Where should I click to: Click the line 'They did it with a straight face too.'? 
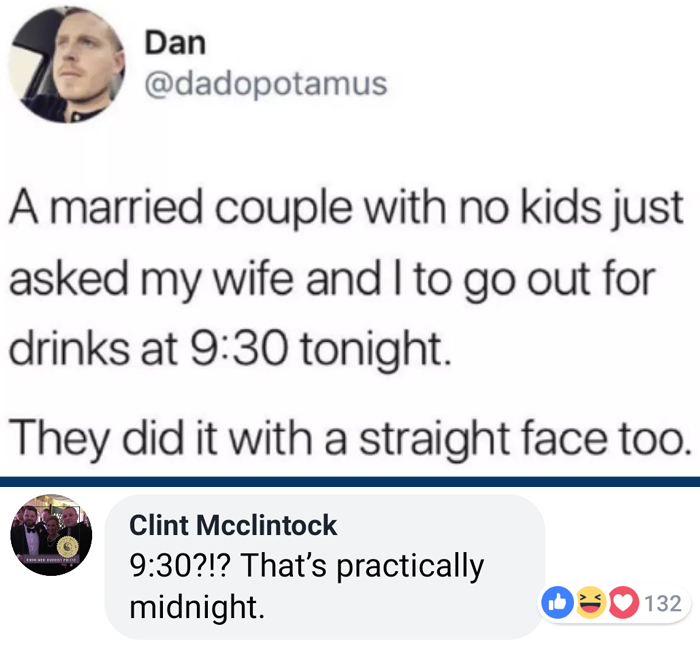point(347,440)
